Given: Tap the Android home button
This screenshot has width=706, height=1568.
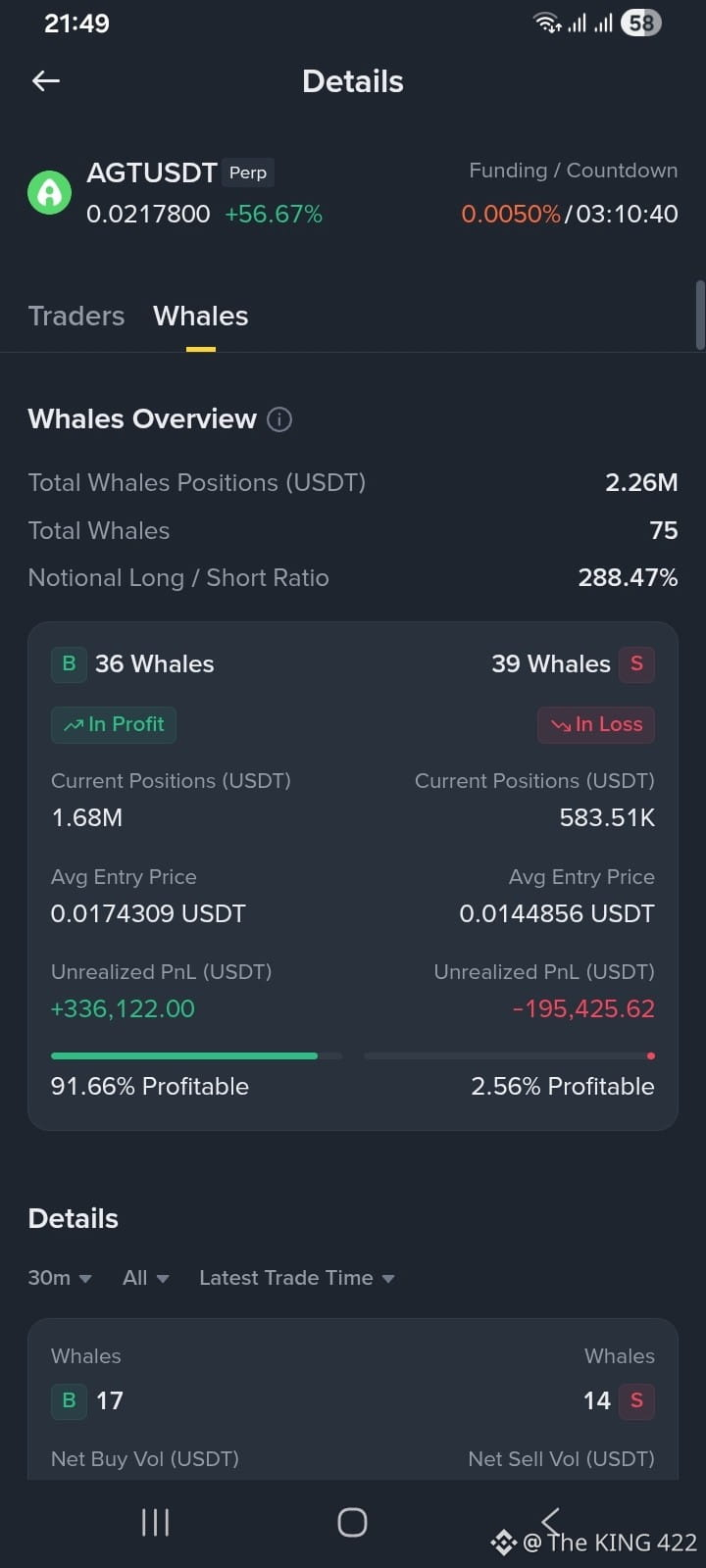Looking at the screenshot, I should click(352, 1522).
